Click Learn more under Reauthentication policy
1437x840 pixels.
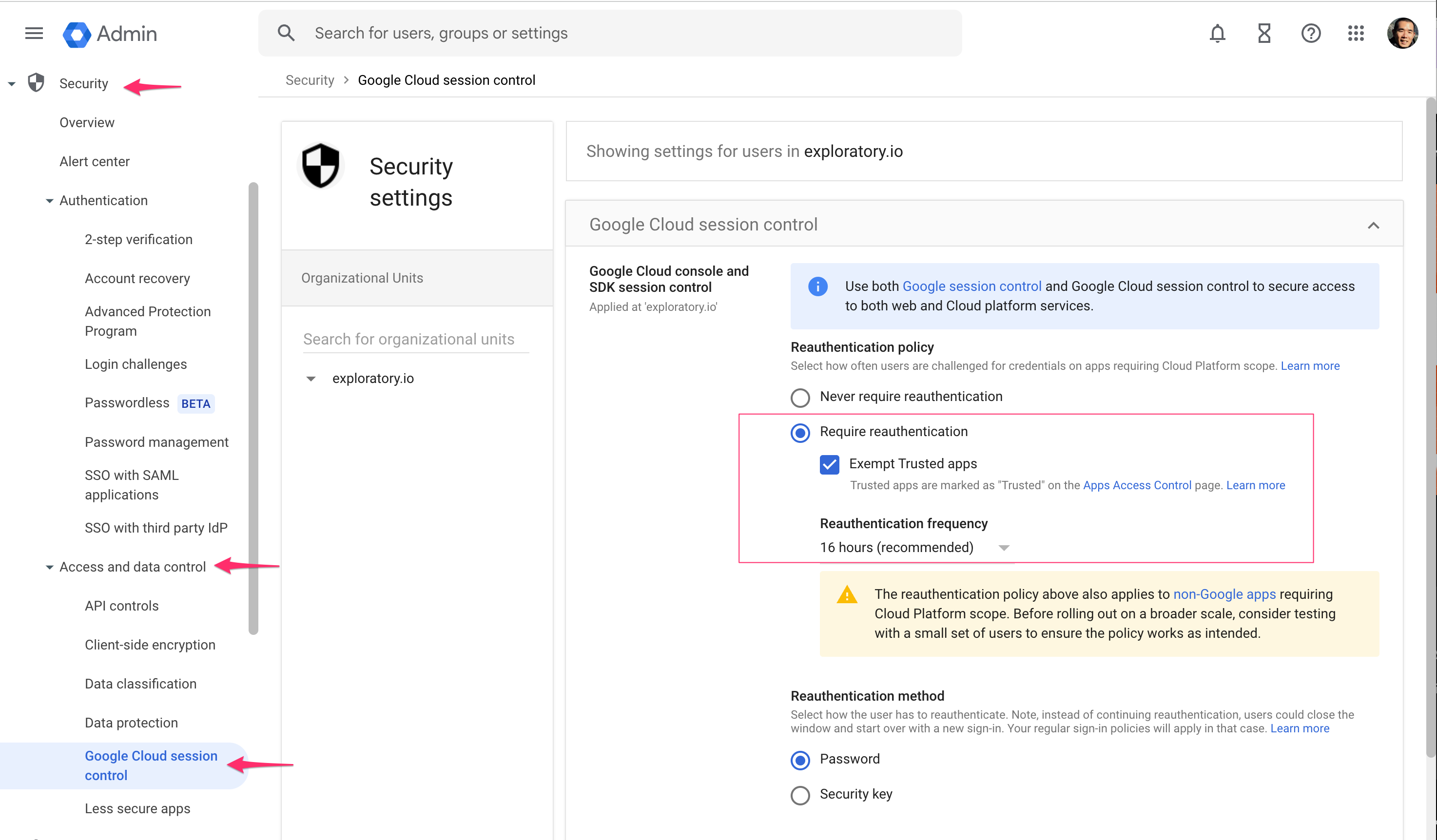pos(1310,366)
